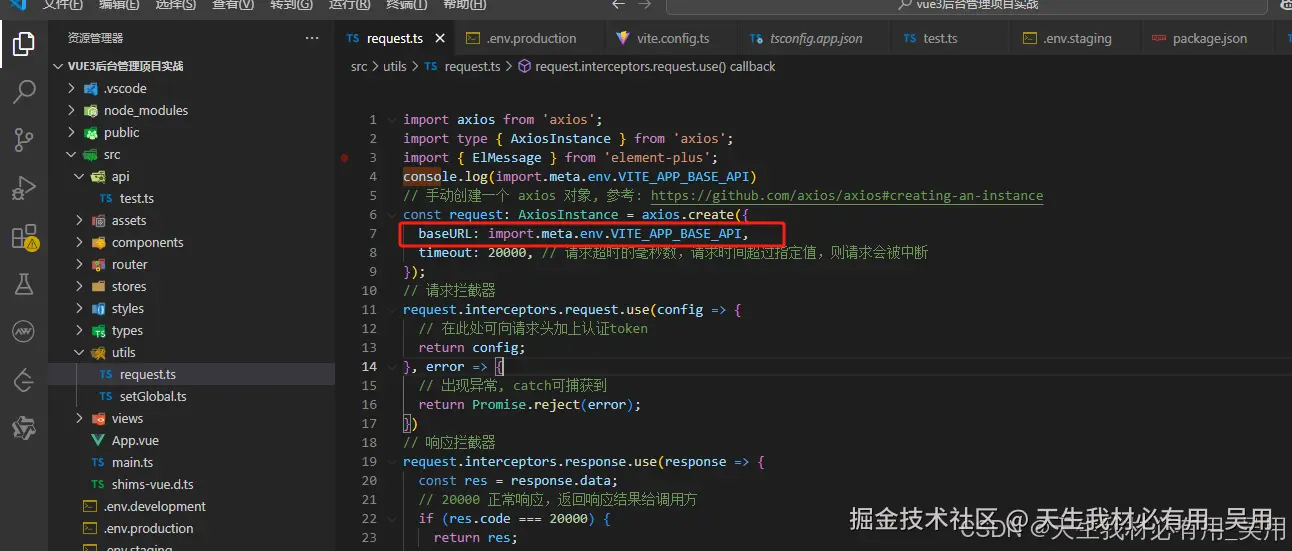Click 'AxiosInstance' in the line 2 import
Viewport: 1292px width, 551px height.
(x=560, y=138)
